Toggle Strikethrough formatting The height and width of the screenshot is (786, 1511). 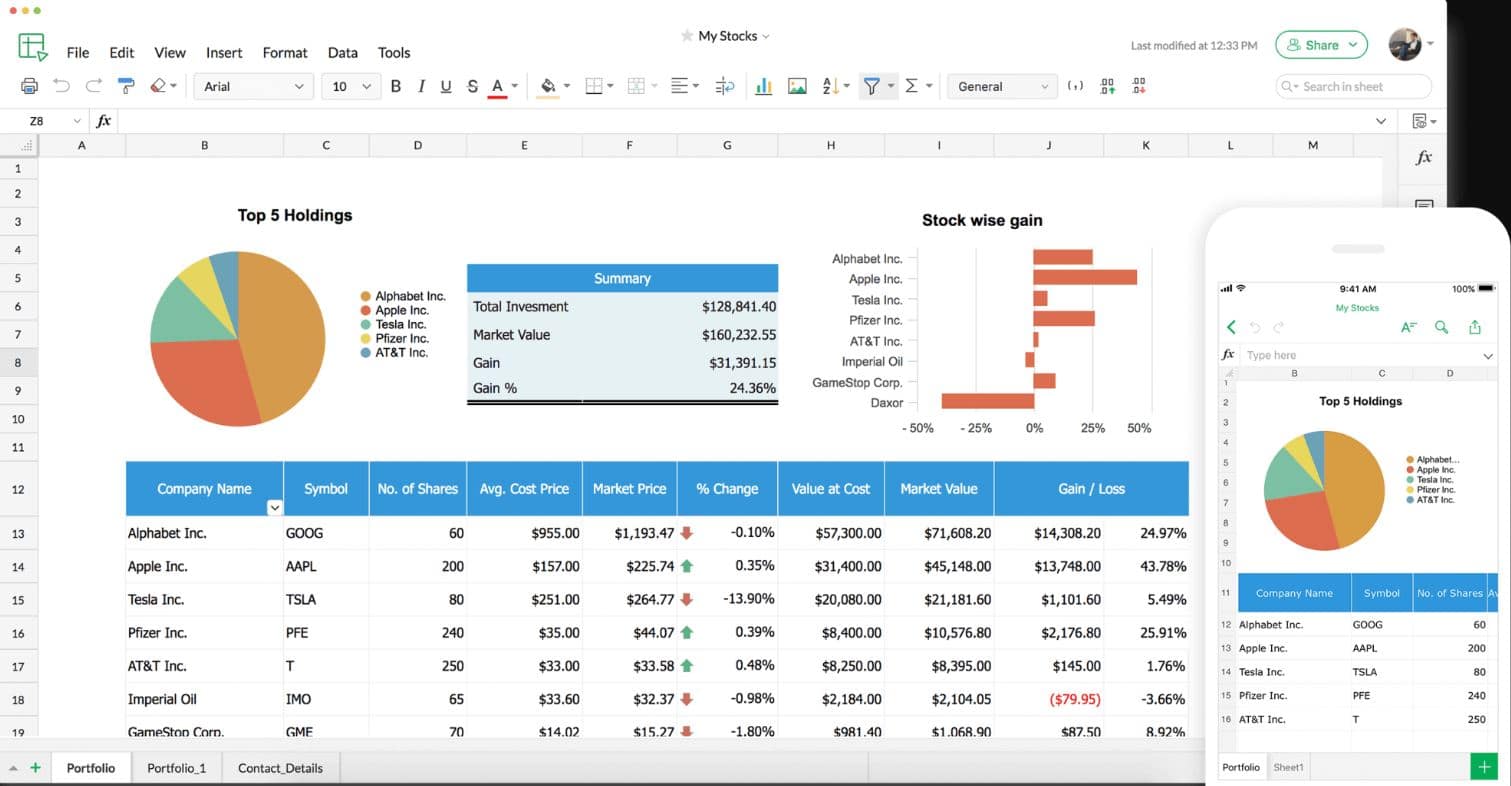(472, 86)
